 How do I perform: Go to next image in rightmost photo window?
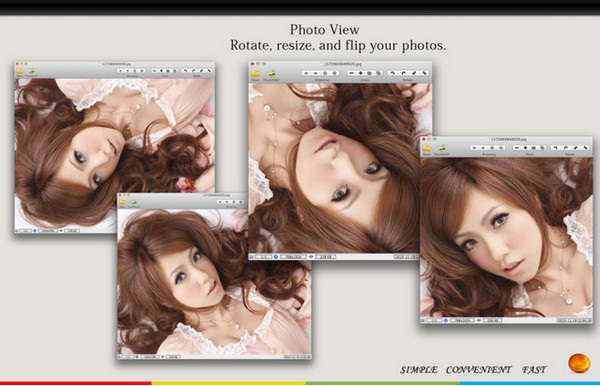[x=484, y=148]
